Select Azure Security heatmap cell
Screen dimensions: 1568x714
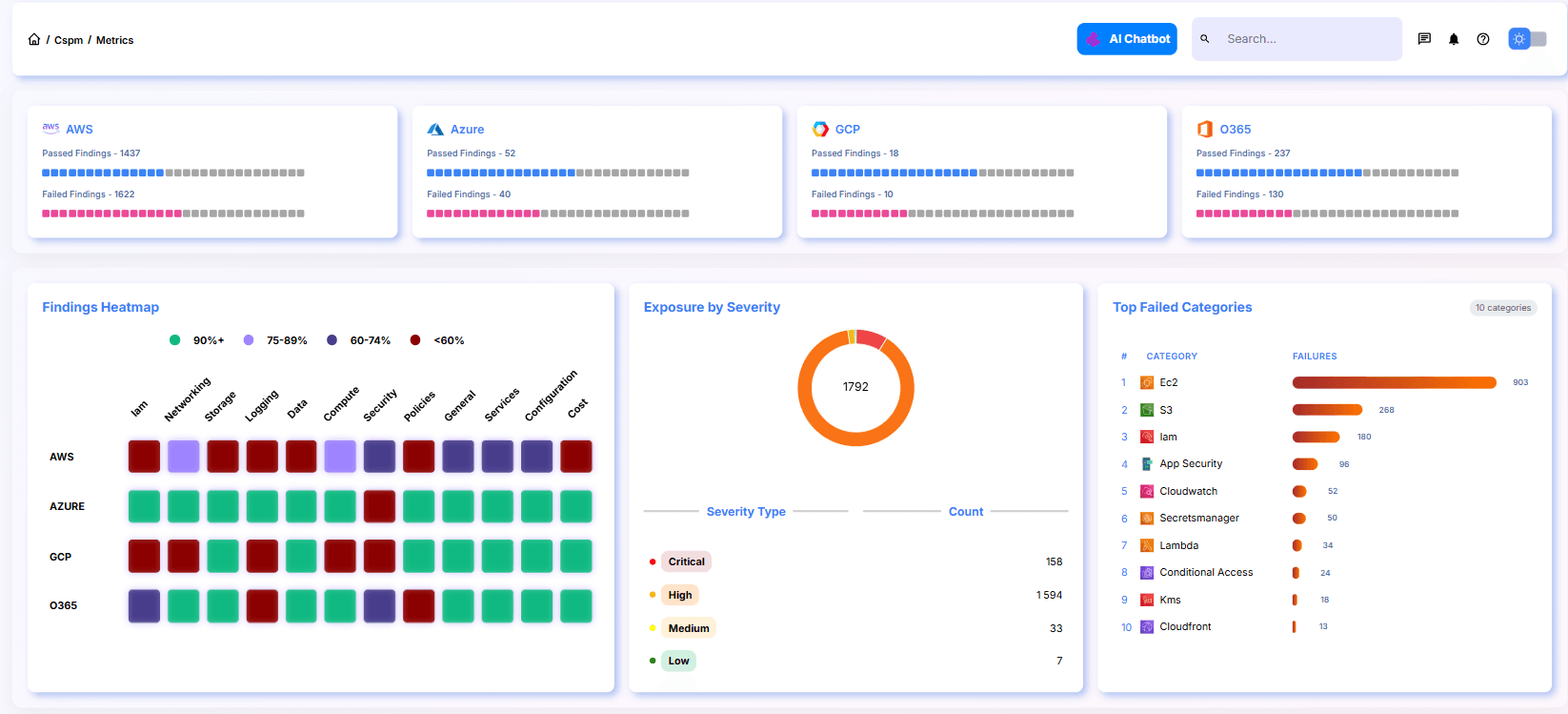pos(379,506)
